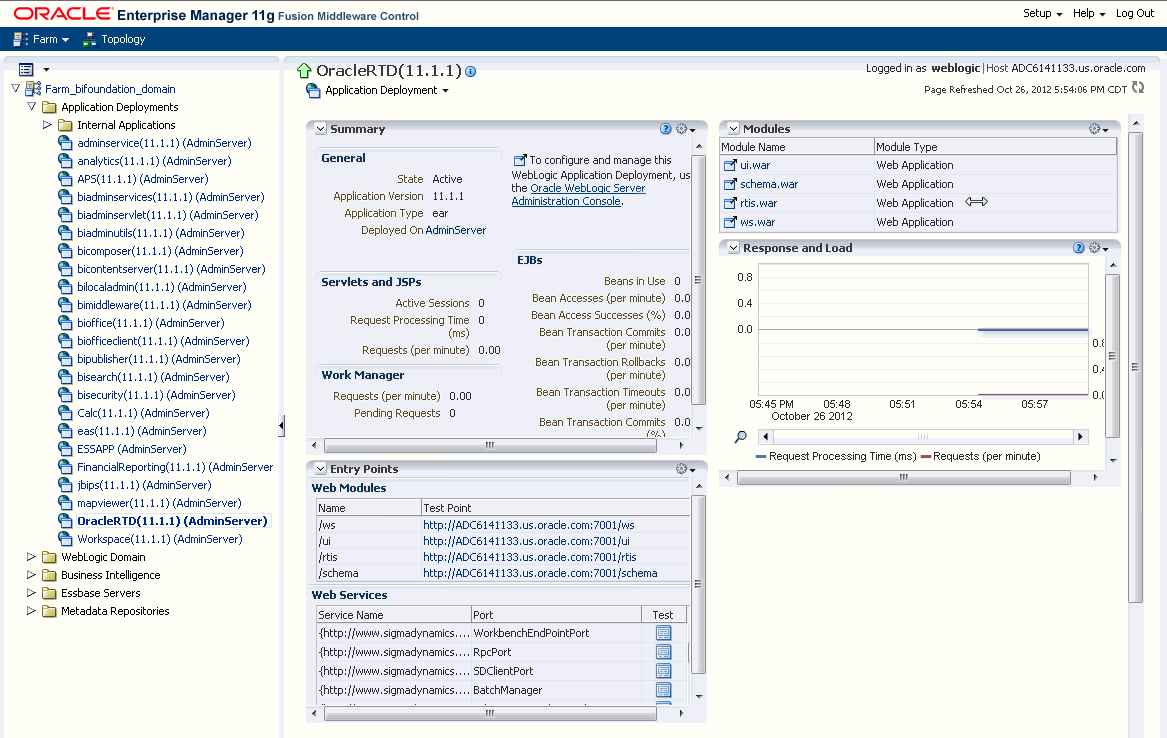Viewport: 1167px width, 738px height.
Task: Click test icon for RpcPort service
Action: [663, 652]
